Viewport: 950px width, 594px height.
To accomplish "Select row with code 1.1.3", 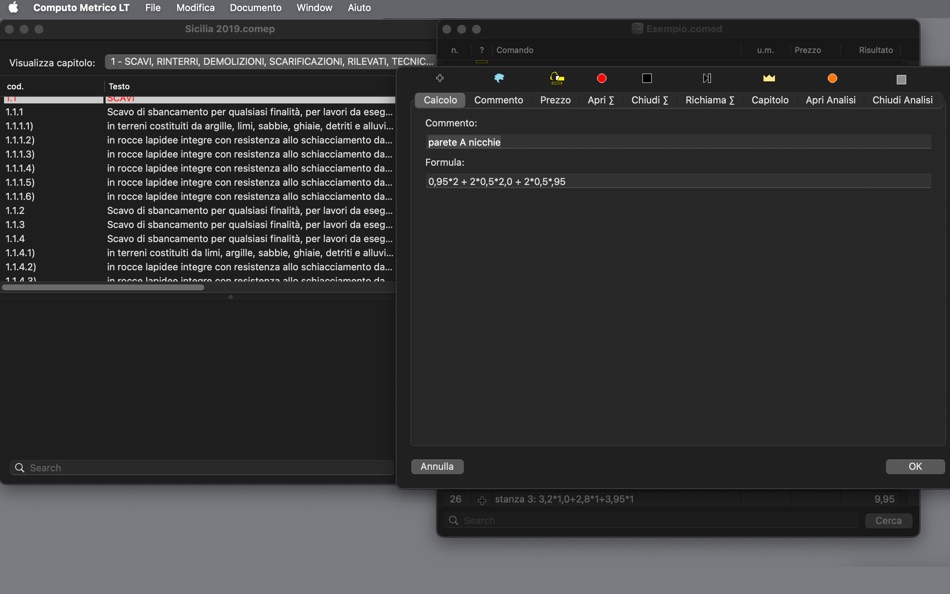I will point(198,224).
